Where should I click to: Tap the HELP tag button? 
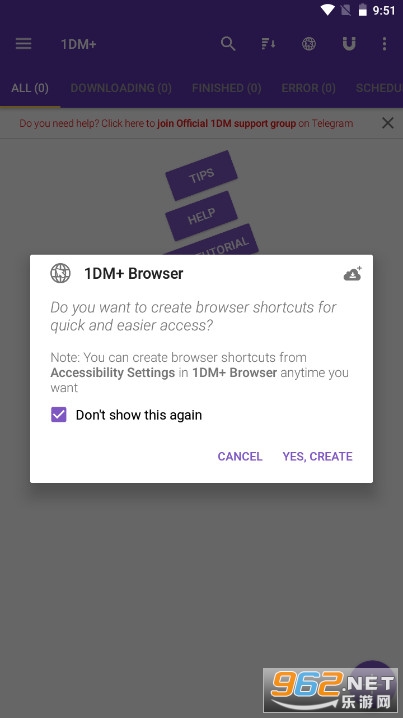coord(202,216)
